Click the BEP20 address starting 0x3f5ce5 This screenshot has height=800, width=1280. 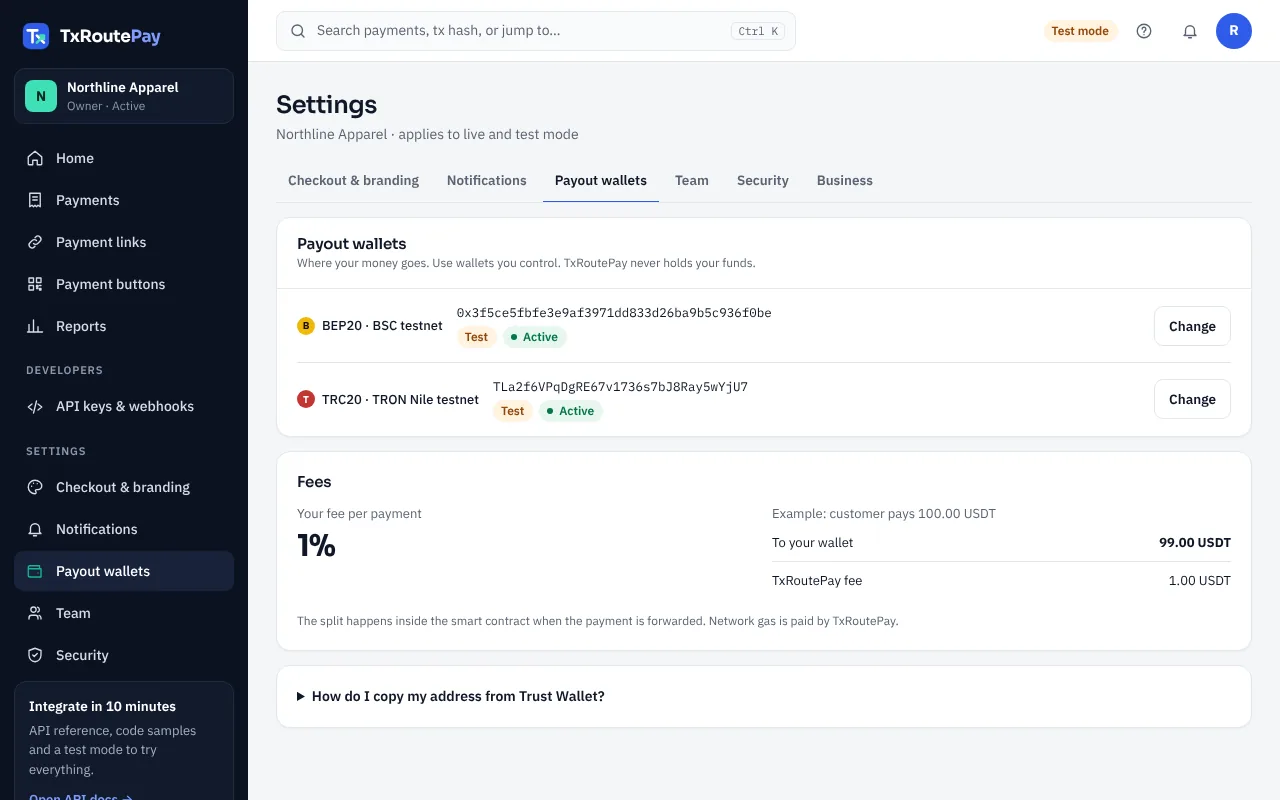[614, 313]
